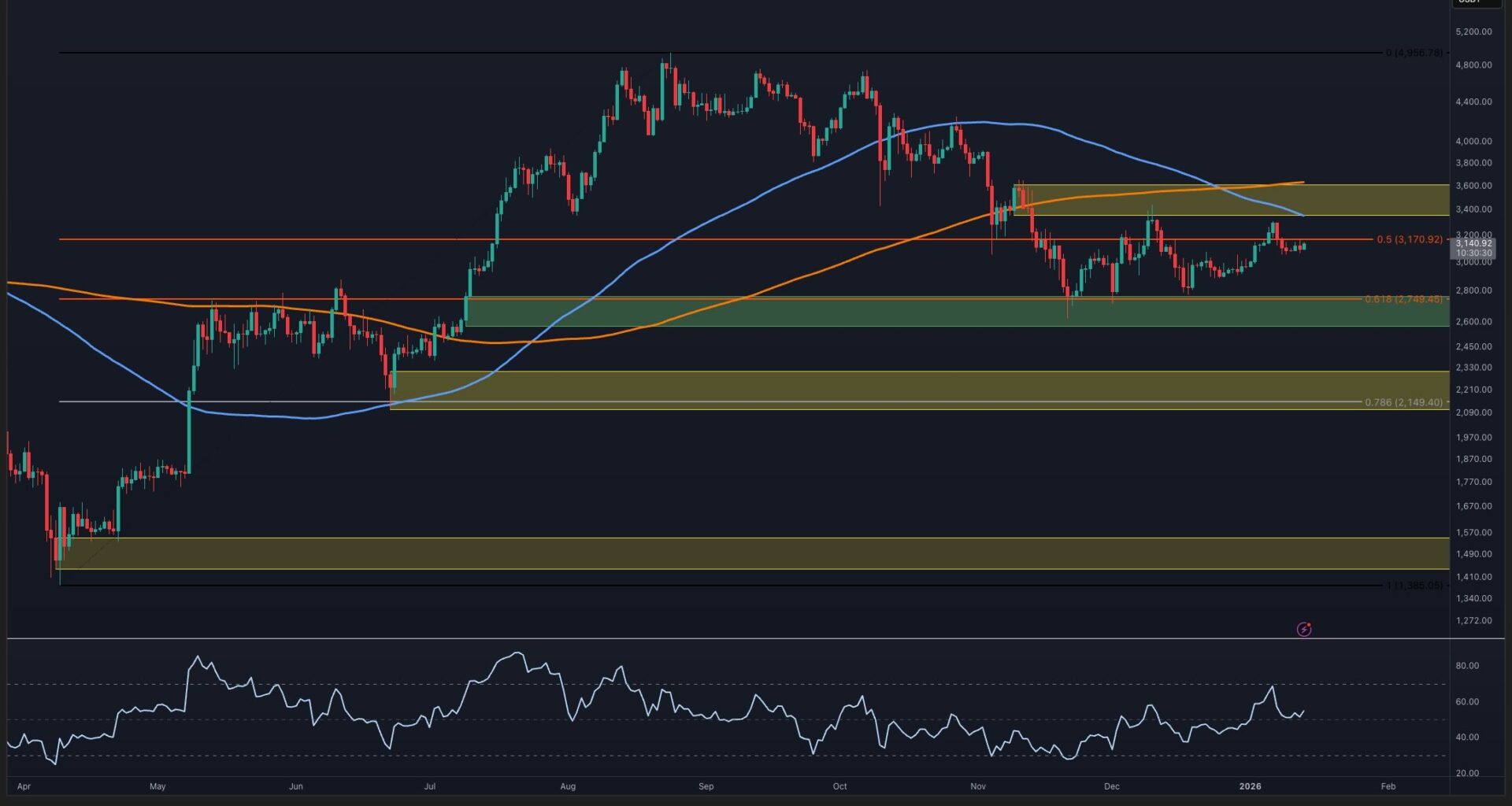Image resolution: width=1512 pixels, height=806 pixels.
Task: Click the Feb label on time axis
Action: [x=1388, y=786]
